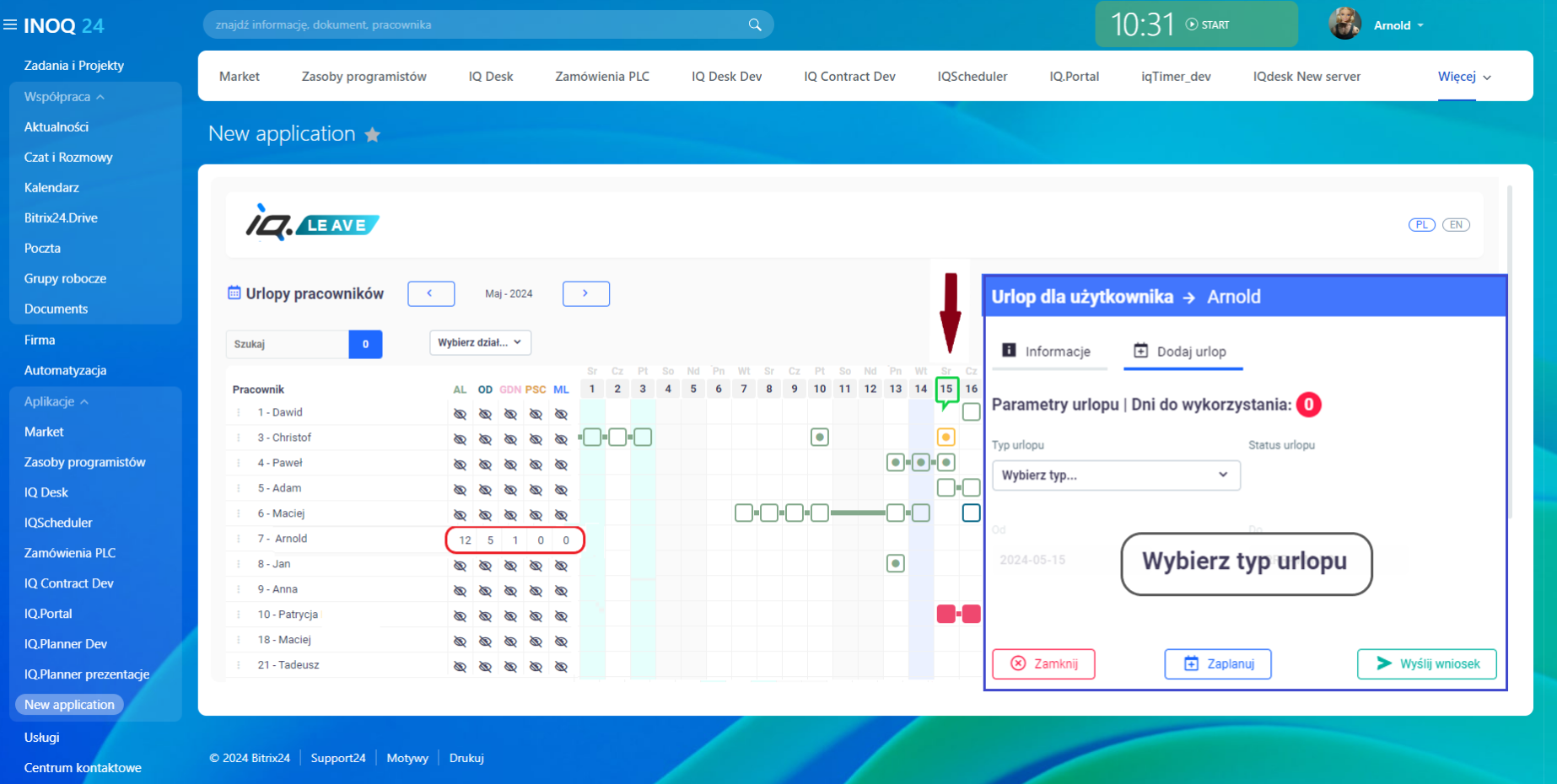
Task: Collapse the Współpraca sidebar section
Action: point(64,97)
